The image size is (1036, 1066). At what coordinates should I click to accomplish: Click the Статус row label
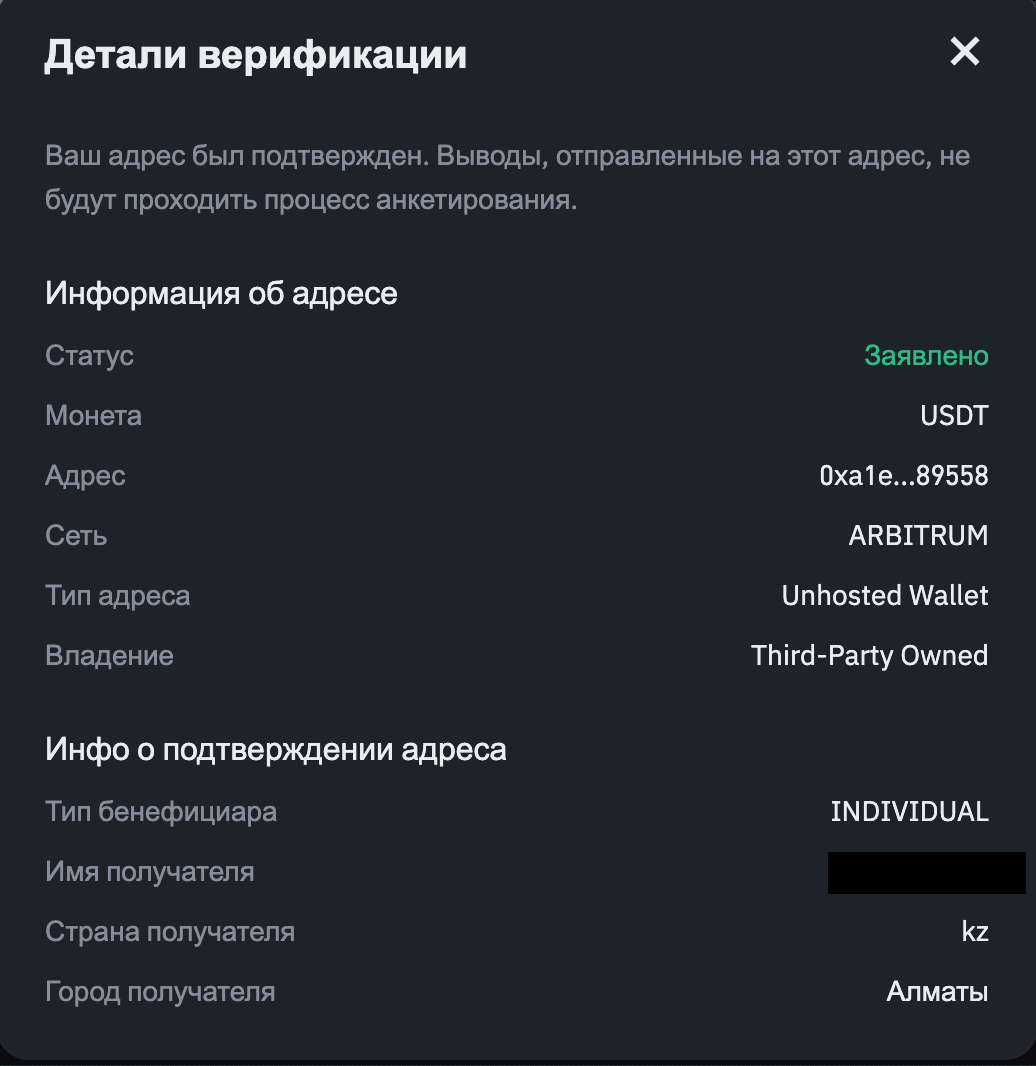pos(89,355)
